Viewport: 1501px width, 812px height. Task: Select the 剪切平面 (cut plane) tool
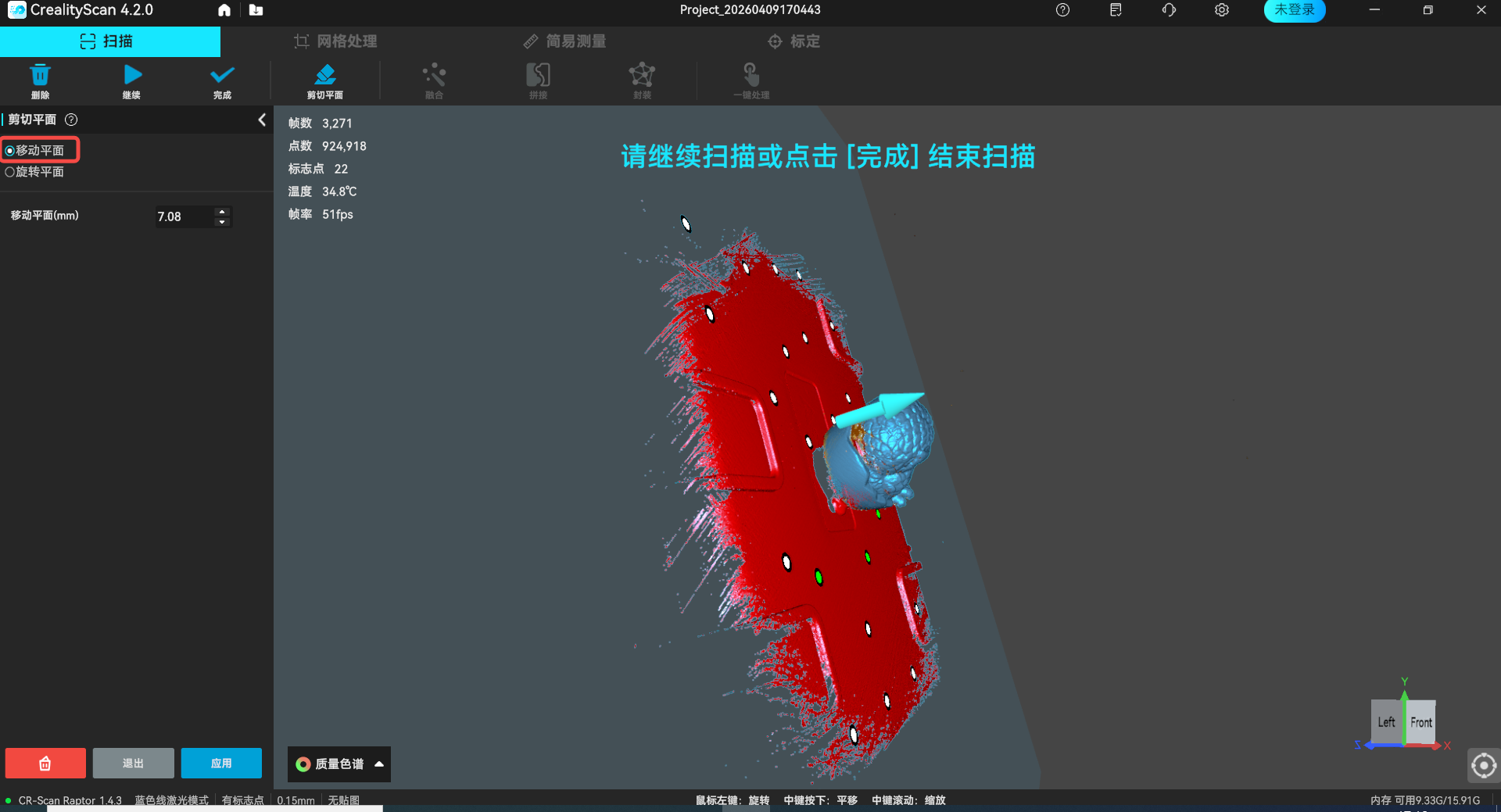pyautogui.click(x=325, y=80)
